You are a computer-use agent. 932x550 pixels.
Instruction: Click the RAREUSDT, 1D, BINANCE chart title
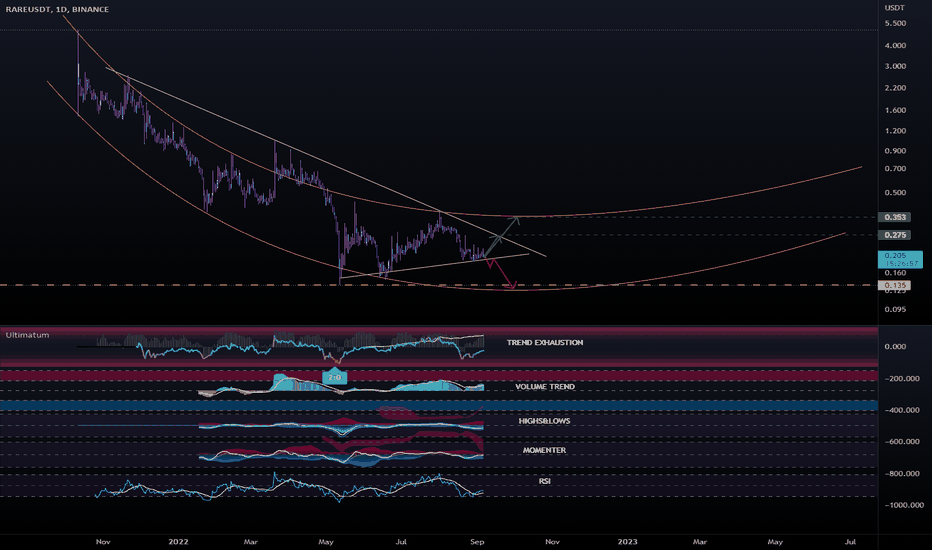click(x=57, y=9)
